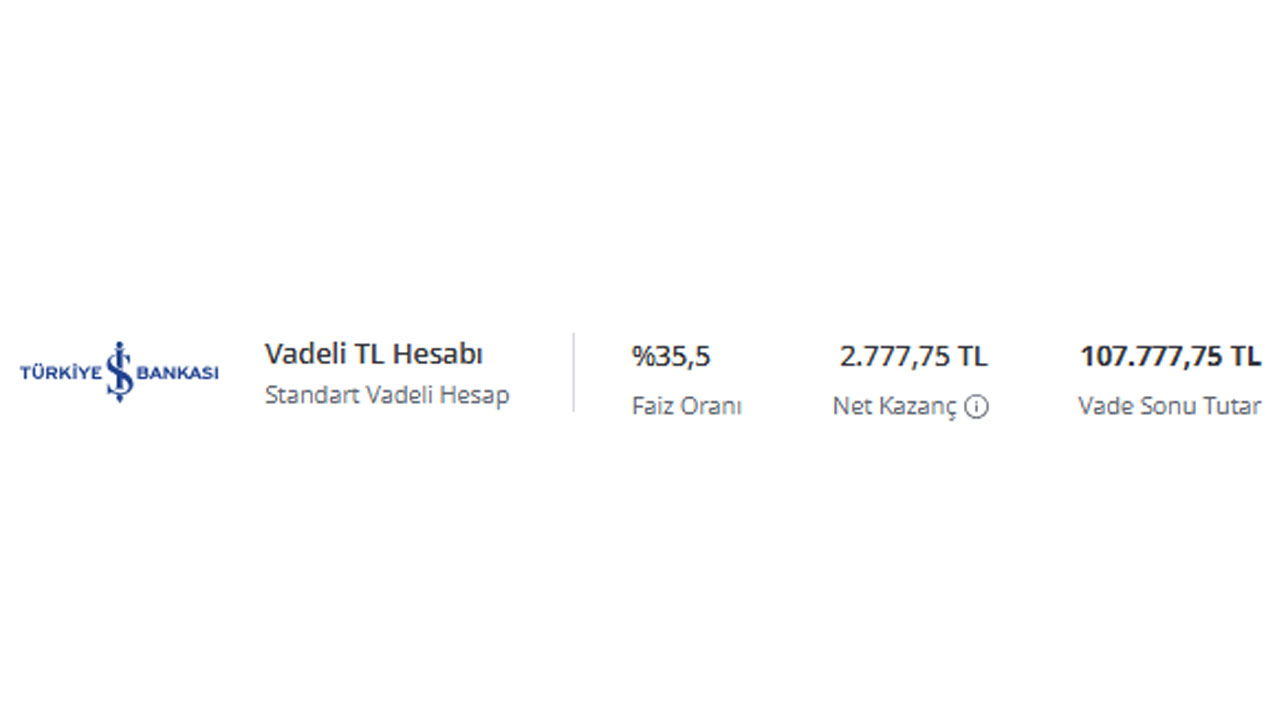The width and height of the screenshot is (1280, 720).
Task: Click the Faiz Oranı label
Action: 687,406
